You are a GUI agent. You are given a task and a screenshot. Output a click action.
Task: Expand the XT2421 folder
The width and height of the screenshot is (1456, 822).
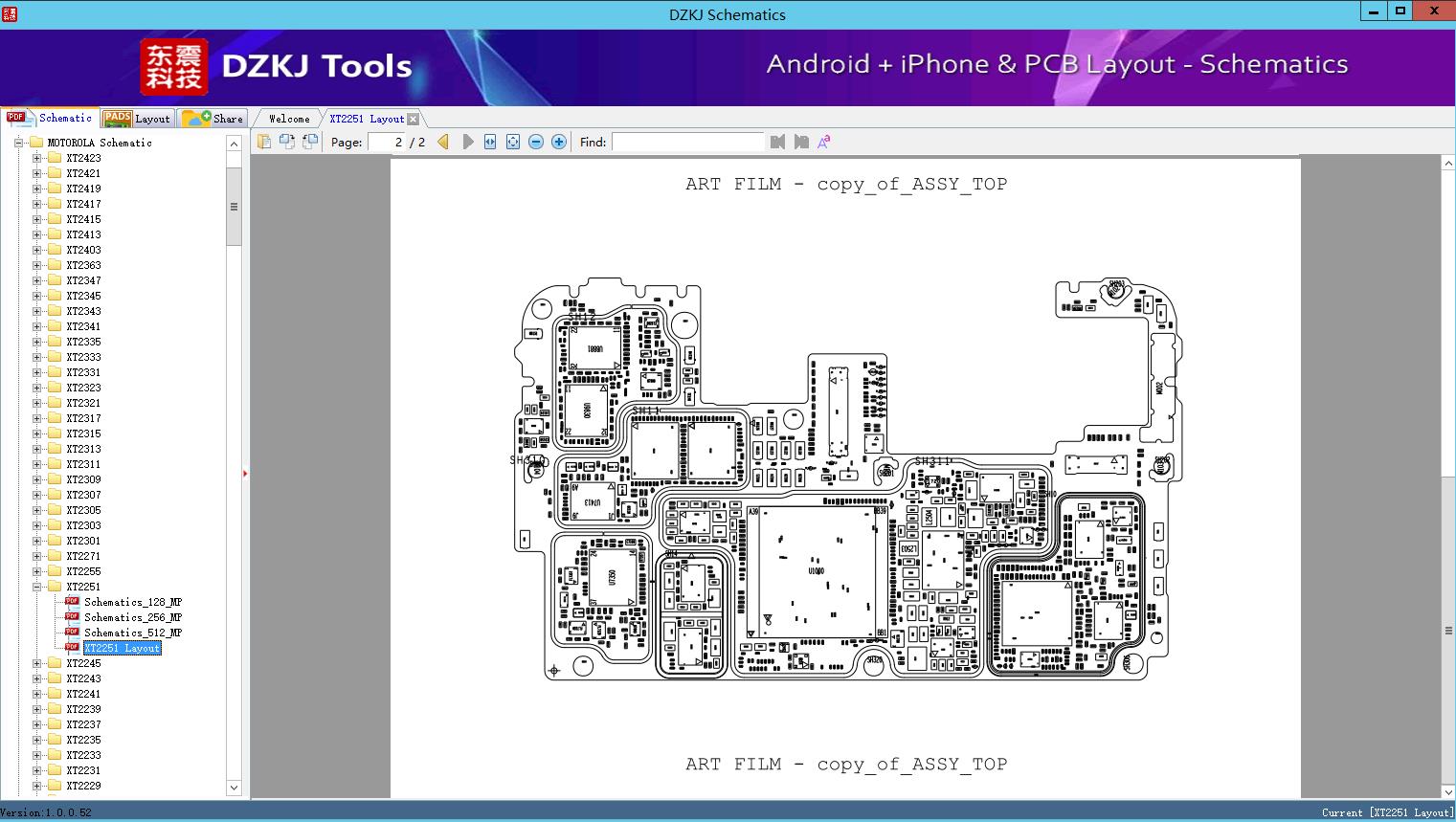pos(36,173)
